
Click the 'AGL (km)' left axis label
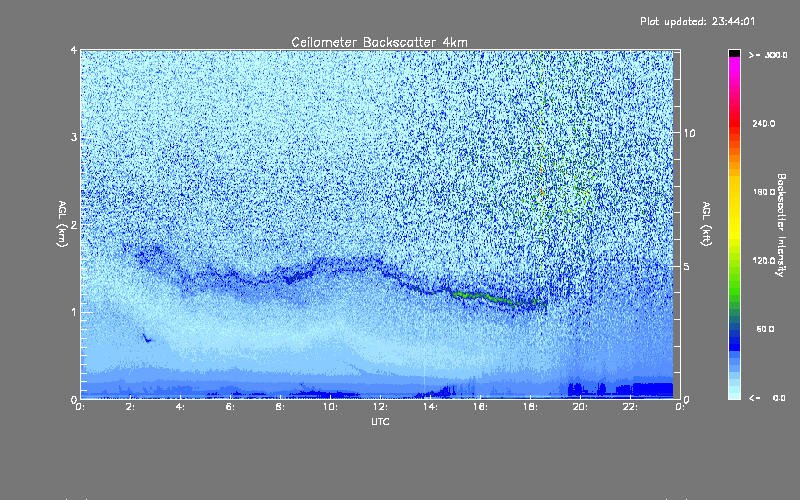[62, 224]
